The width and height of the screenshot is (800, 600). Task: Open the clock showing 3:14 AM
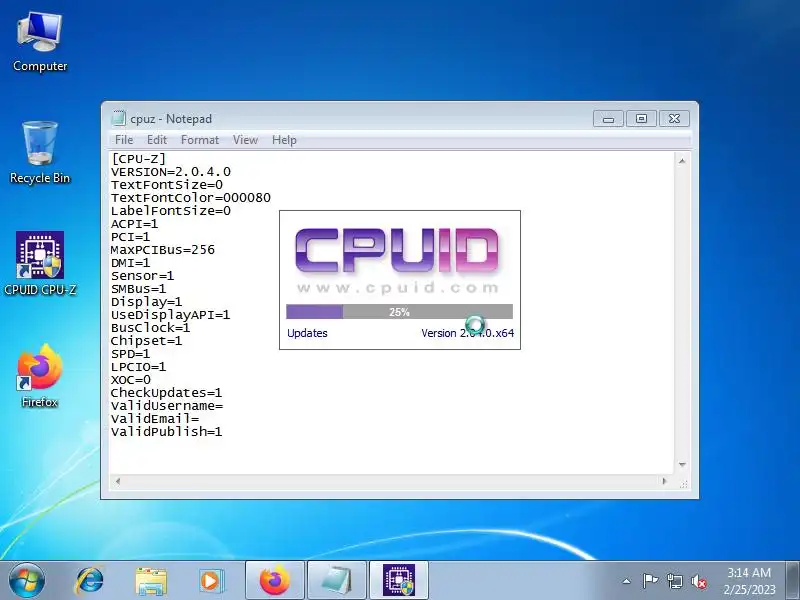click(x=748, y=572)
